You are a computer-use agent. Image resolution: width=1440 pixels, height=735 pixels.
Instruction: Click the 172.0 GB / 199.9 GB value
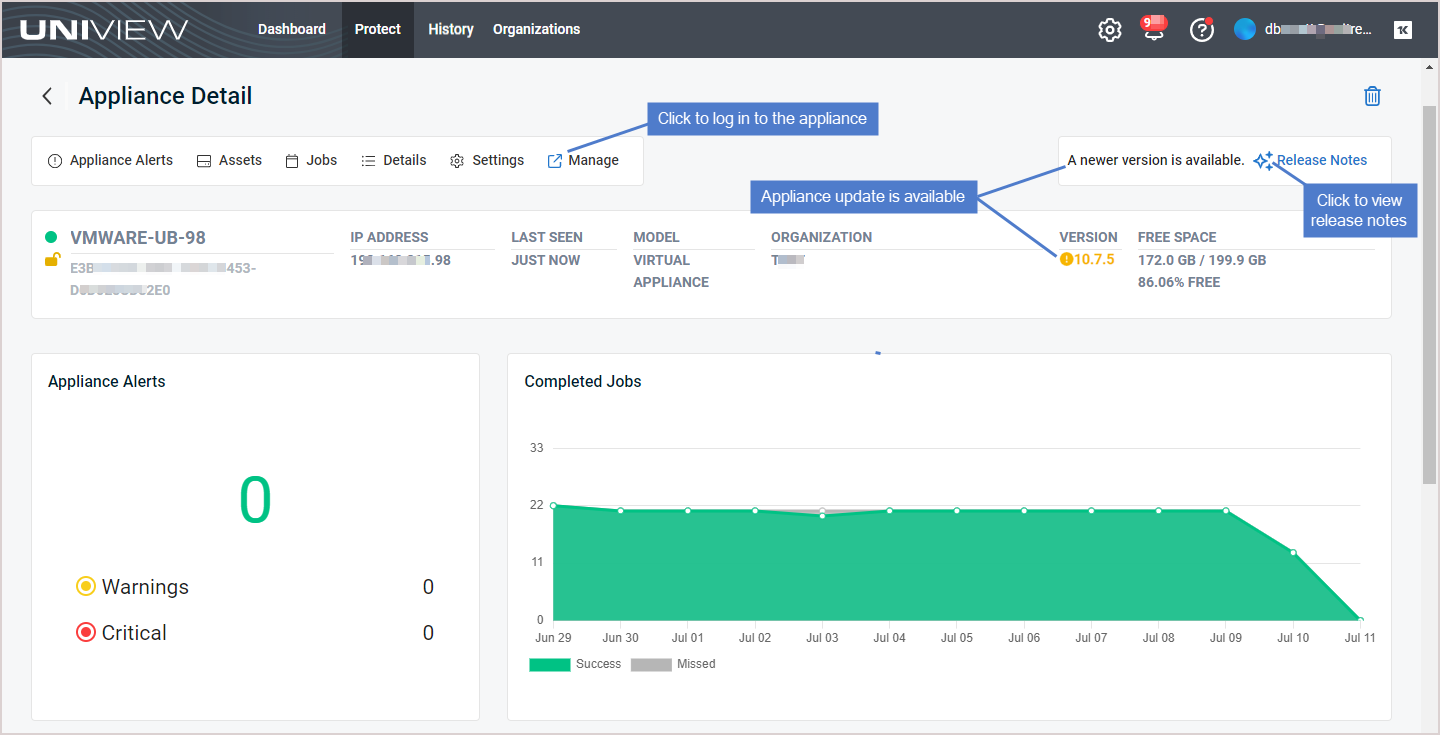pos(1202,260)
